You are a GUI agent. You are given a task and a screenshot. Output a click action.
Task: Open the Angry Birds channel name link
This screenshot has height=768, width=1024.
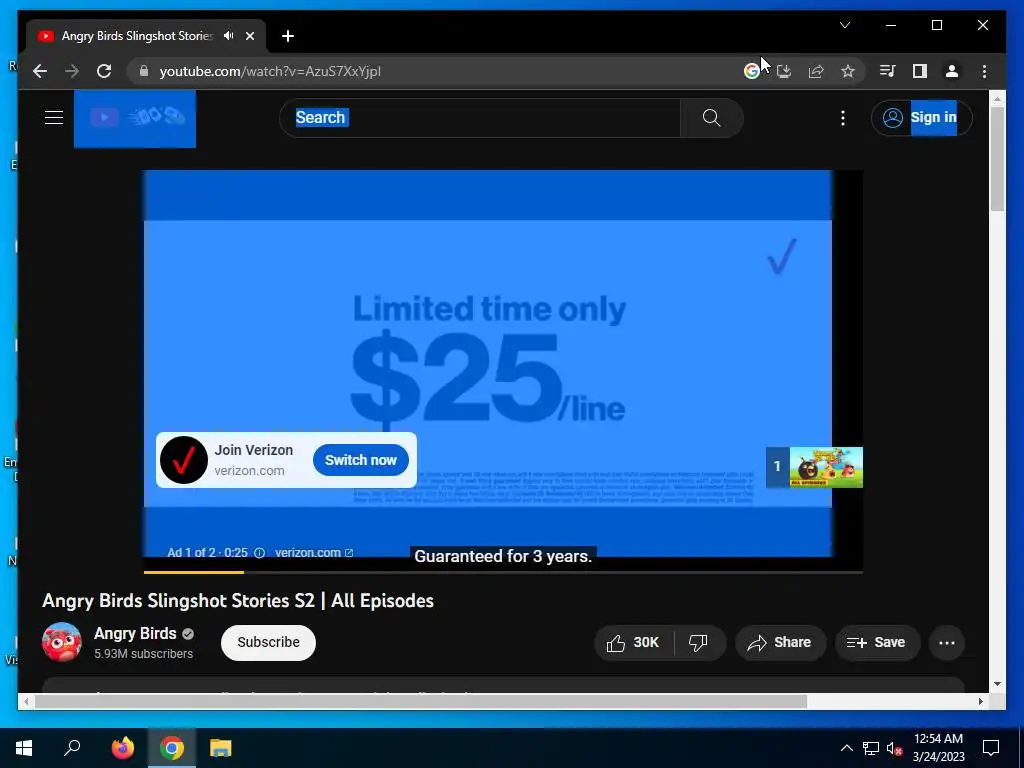click(135, 633)
